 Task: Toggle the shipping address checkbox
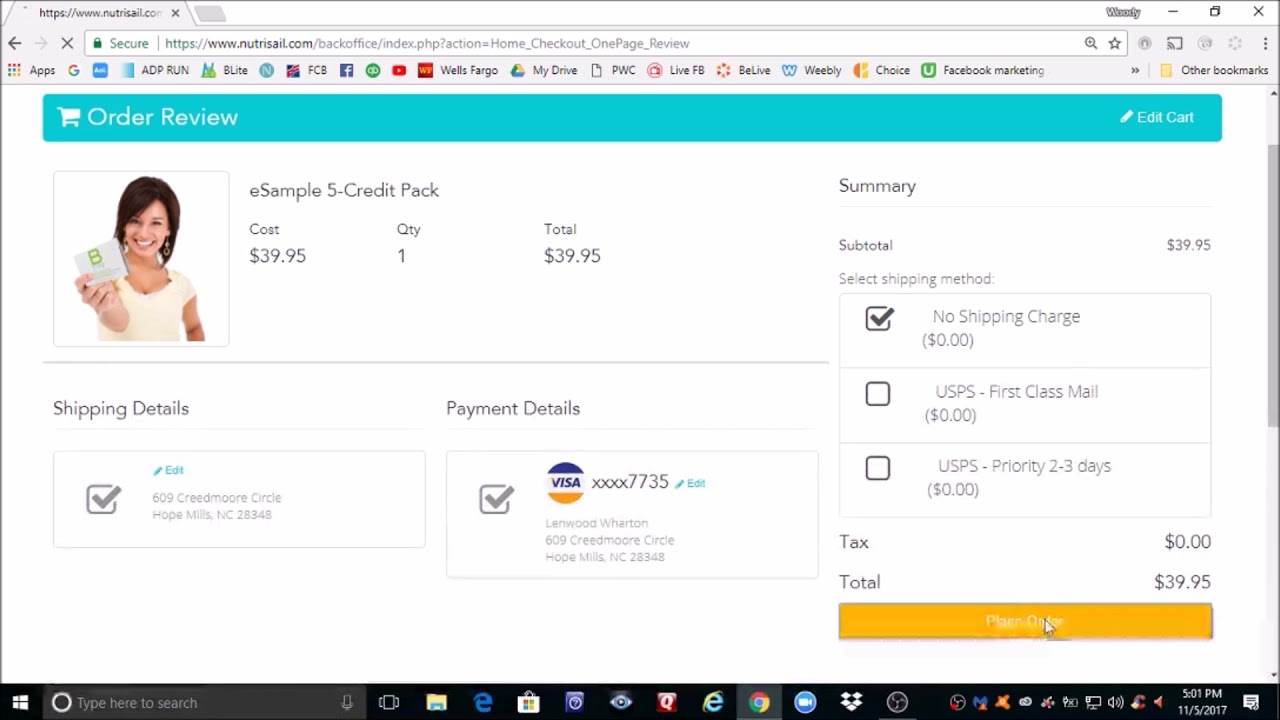(x=103, y=498)
